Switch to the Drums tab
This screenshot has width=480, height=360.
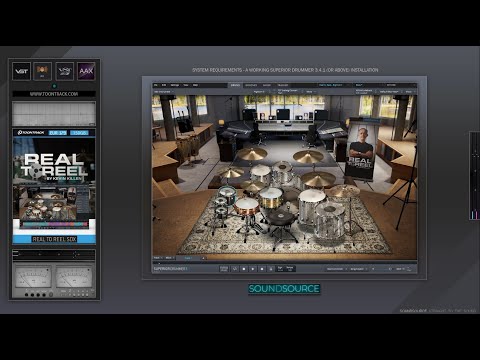235,85
